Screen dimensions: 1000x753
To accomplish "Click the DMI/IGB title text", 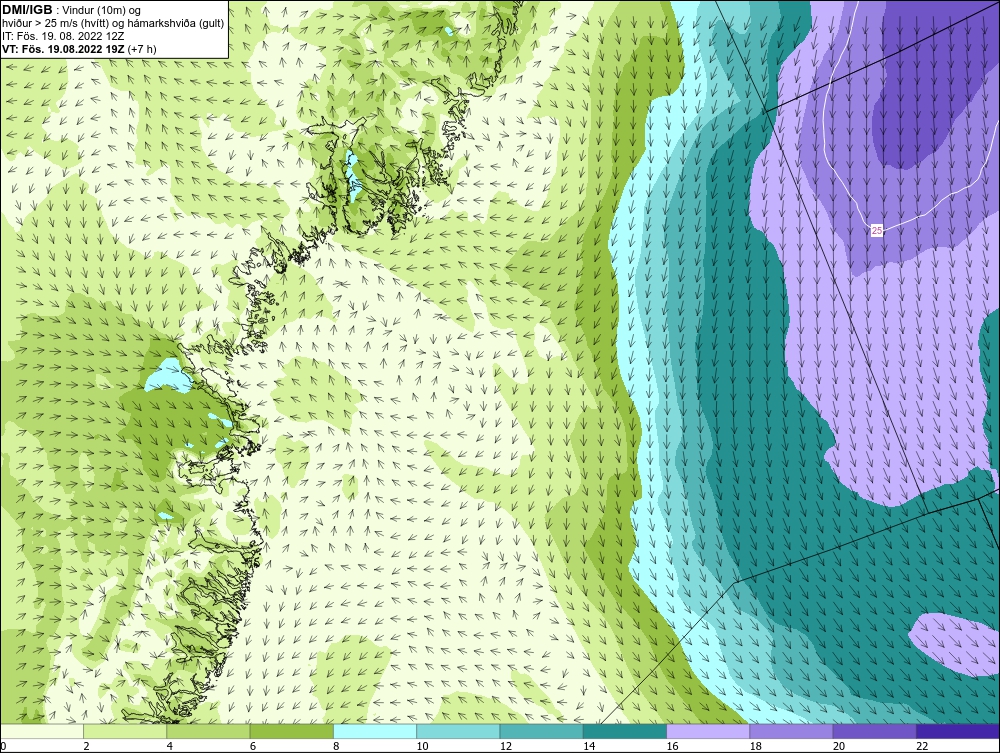I will (x=27, y=10).
